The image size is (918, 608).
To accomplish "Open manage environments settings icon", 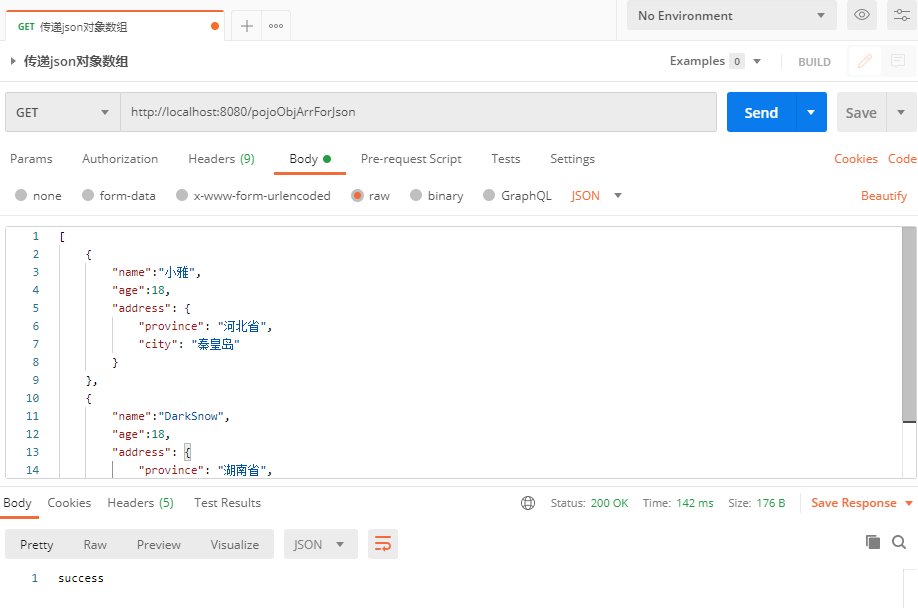I will pyautogui.click(x=902, y=15).
